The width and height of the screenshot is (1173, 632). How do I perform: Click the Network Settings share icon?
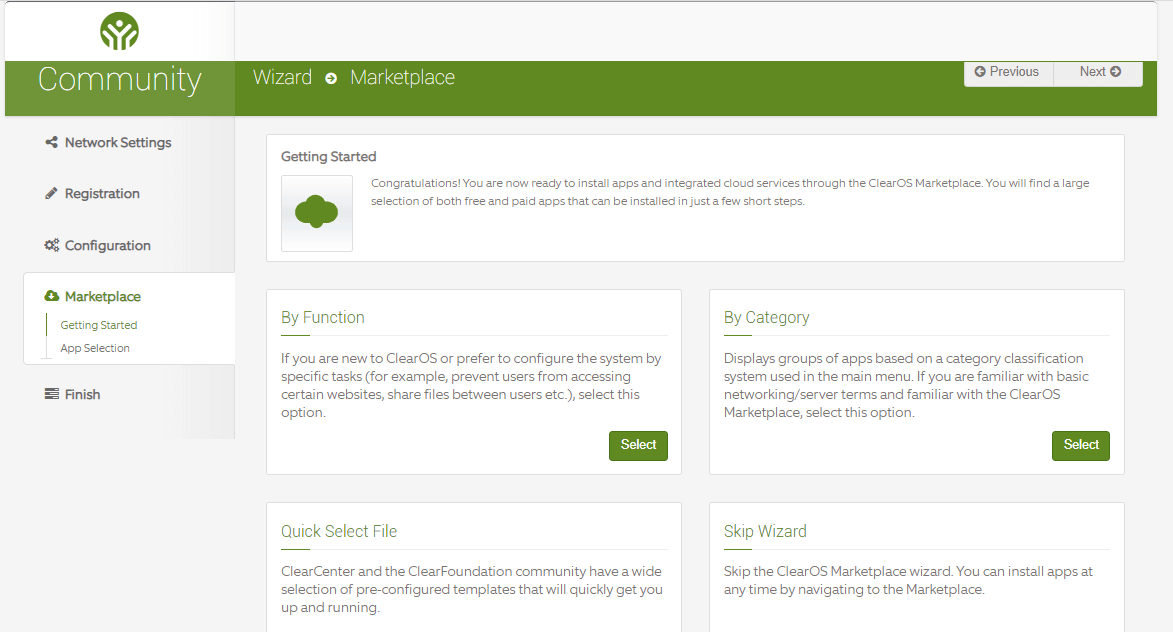(51, 142)
